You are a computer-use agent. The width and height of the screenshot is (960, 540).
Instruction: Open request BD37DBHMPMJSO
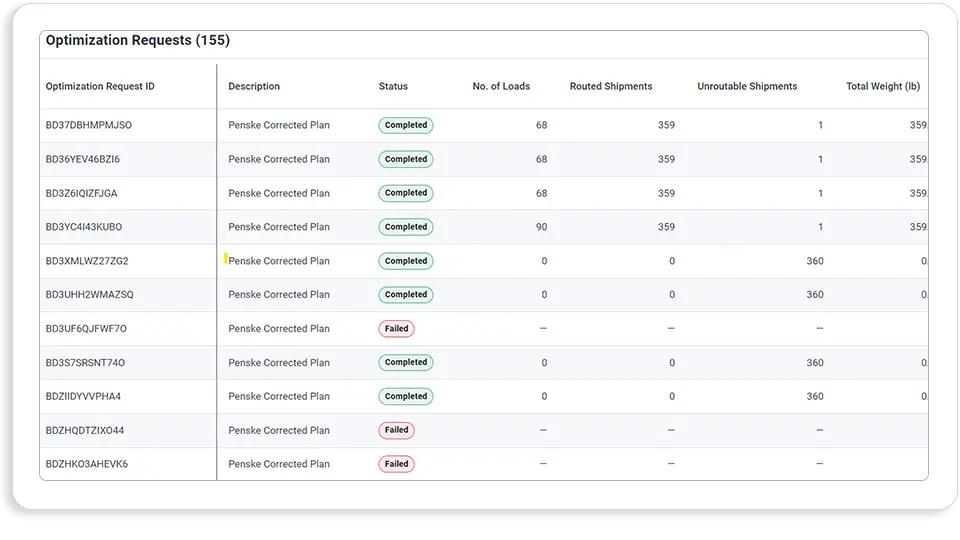89,126
